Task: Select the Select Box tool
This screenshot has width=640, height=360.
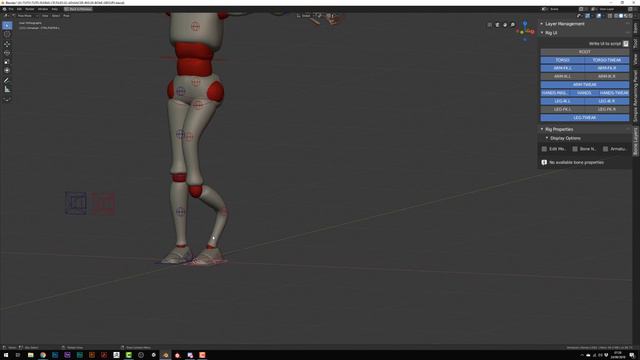Action: [7, 25]
